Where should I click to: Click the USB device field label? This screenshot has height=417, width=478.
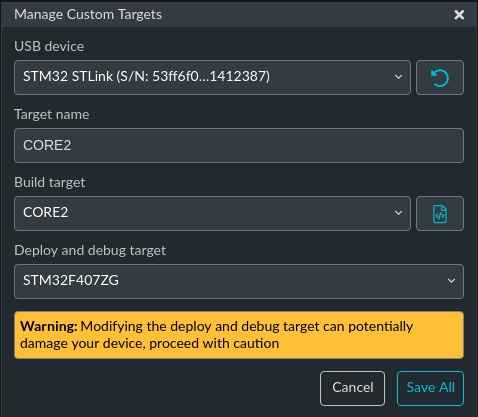click(x=49, y=46)
